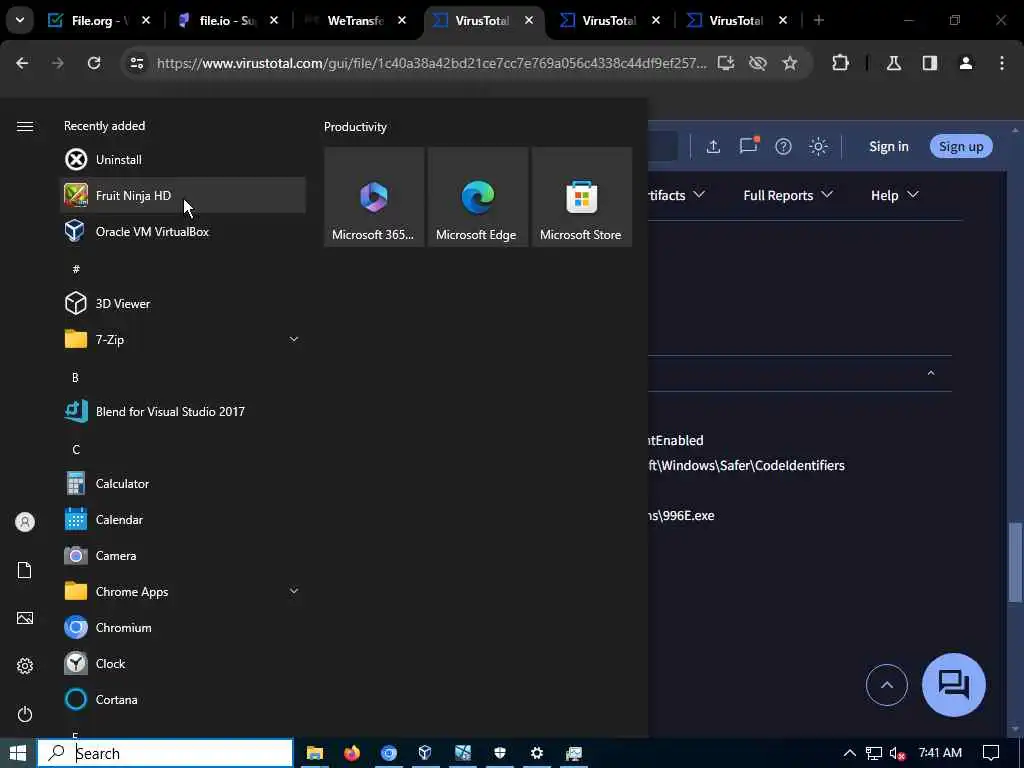1024x768 pixels.
Task: Click VirusTotal upload file icon
Action: pos(713,146)
